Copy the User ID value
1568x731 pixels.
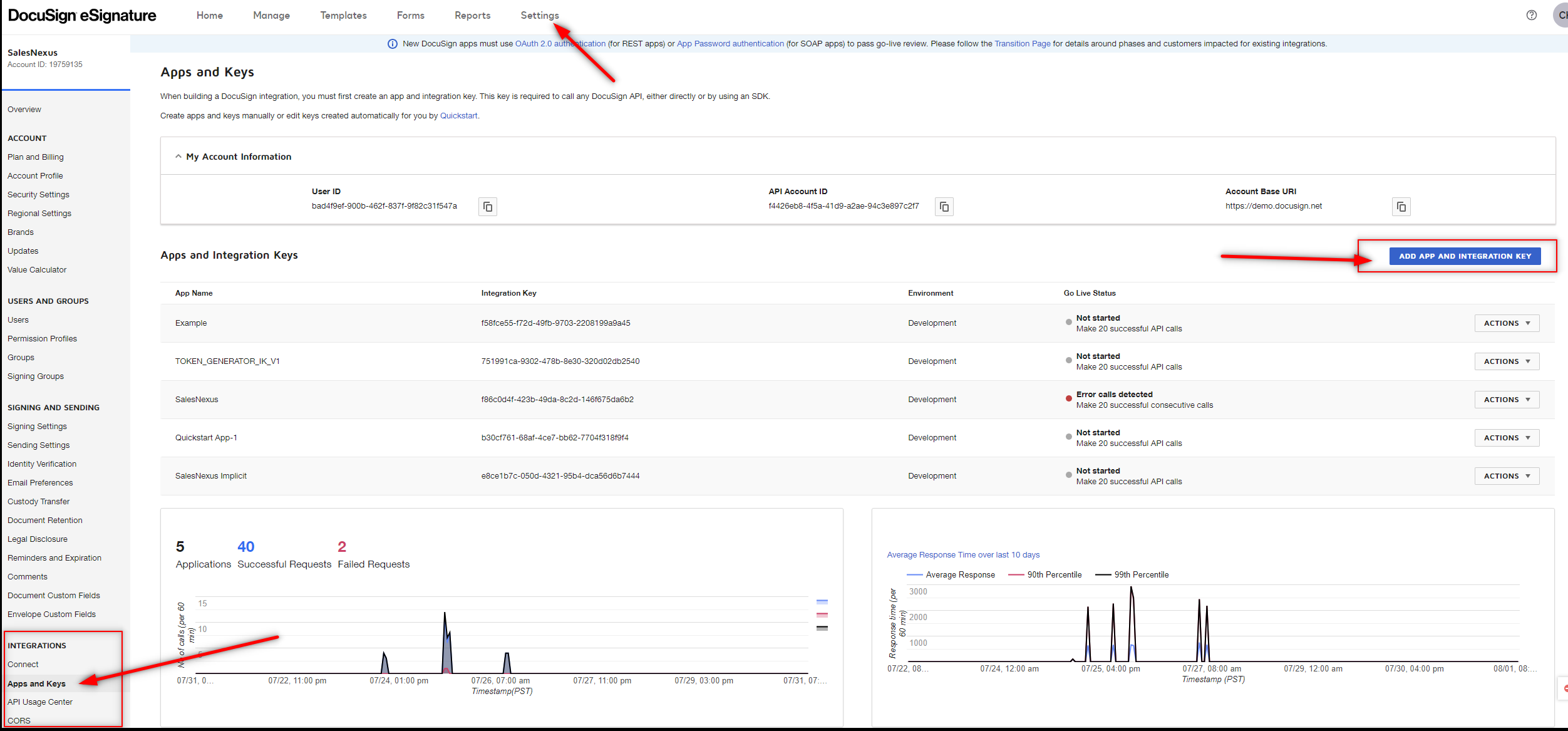(488, 207)
